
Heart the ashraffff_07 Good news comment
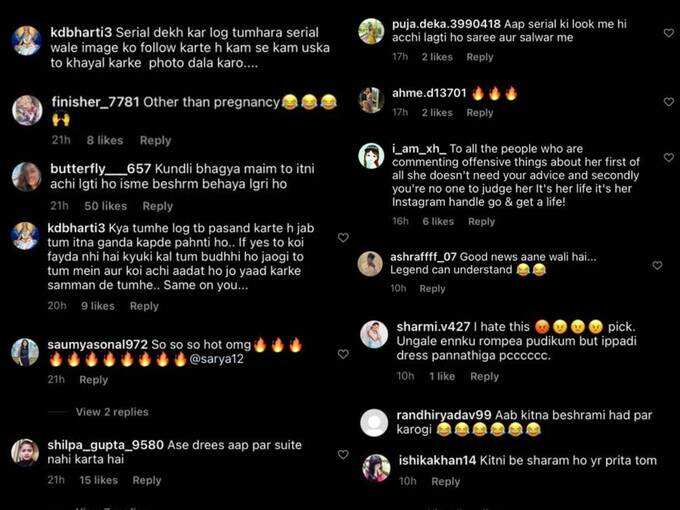657,265
